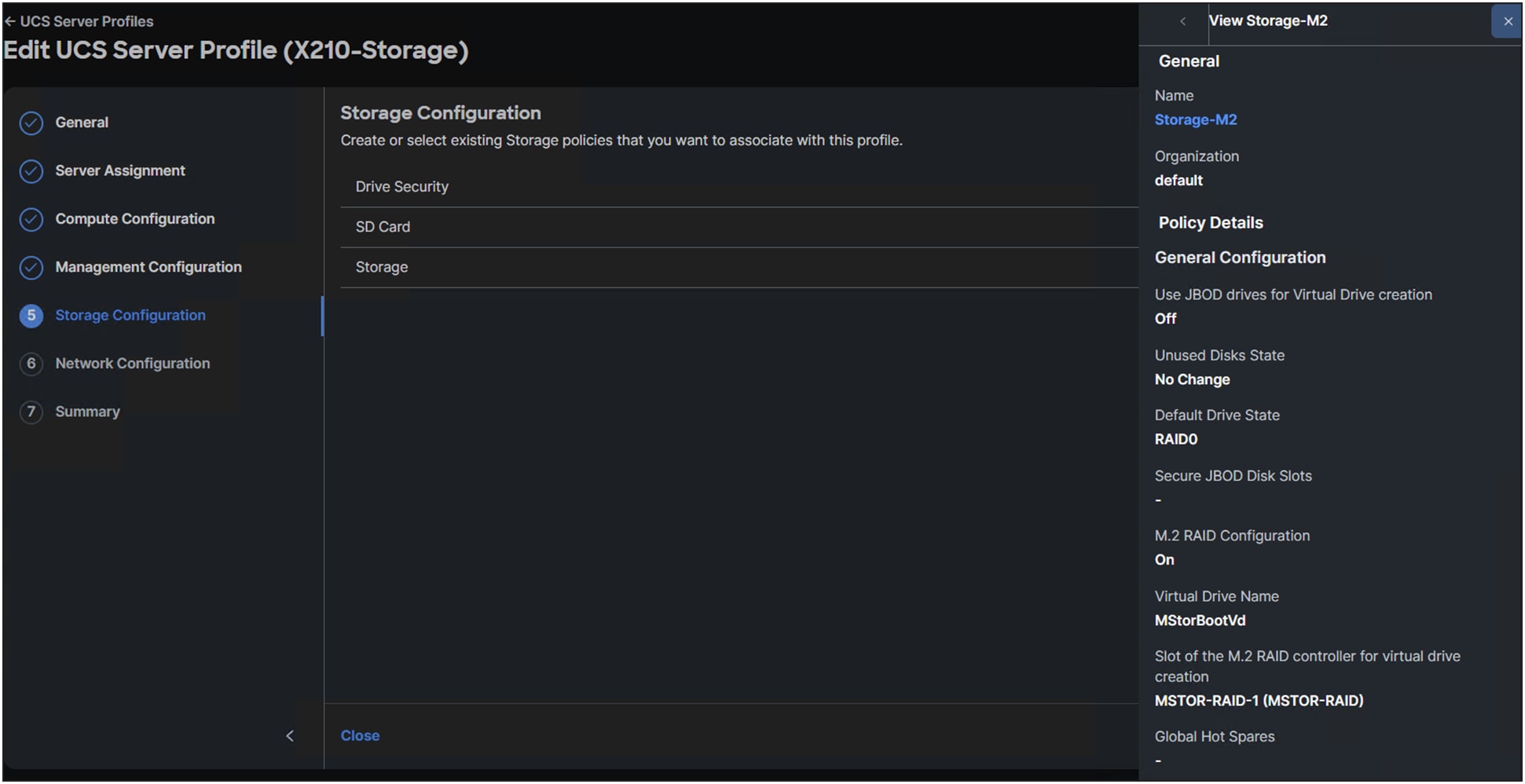Image resolution: width=1525 pixels, height=784 pixels.
Task: Click the Server Assignment completed checkmark icon
Action: click(x=31, y=171)
